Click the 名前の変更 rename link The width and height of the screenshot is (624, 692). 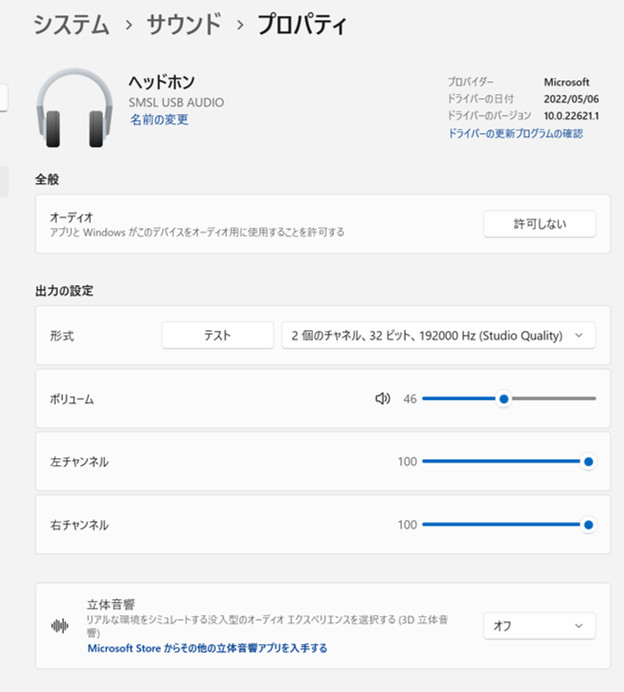coord(159,120)
